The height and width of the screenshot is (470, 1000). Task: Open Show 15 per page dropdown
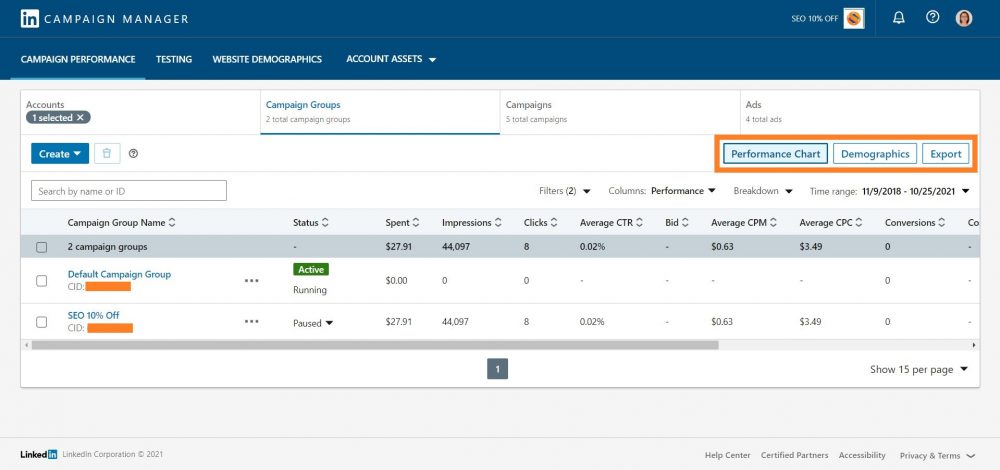click(918, 369)
